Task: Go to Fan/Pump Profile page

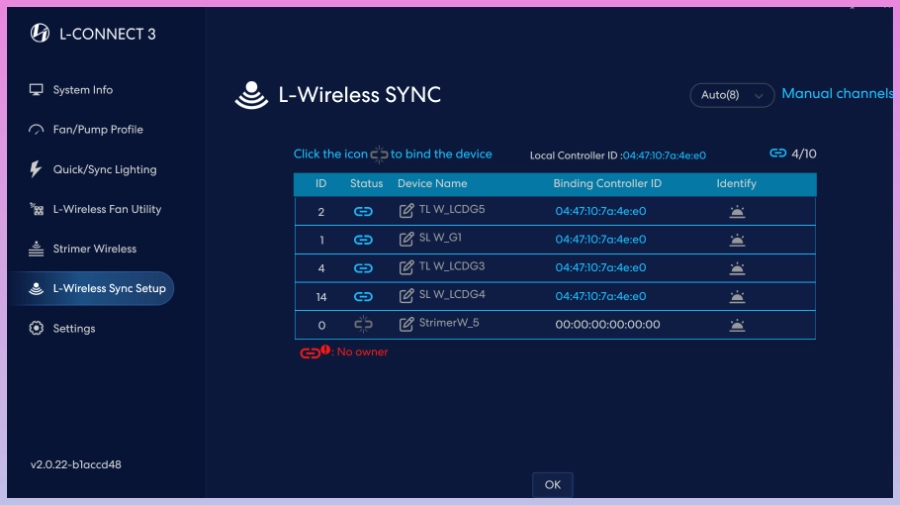Action: tap(97, 130)
